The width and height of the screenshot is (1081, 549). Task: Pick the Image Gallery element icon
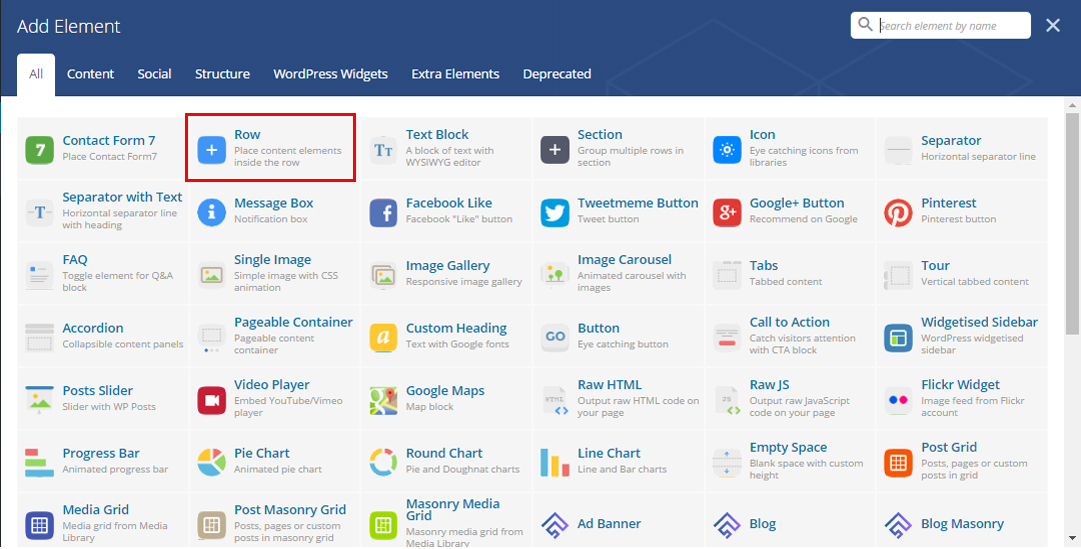(383, 275)
